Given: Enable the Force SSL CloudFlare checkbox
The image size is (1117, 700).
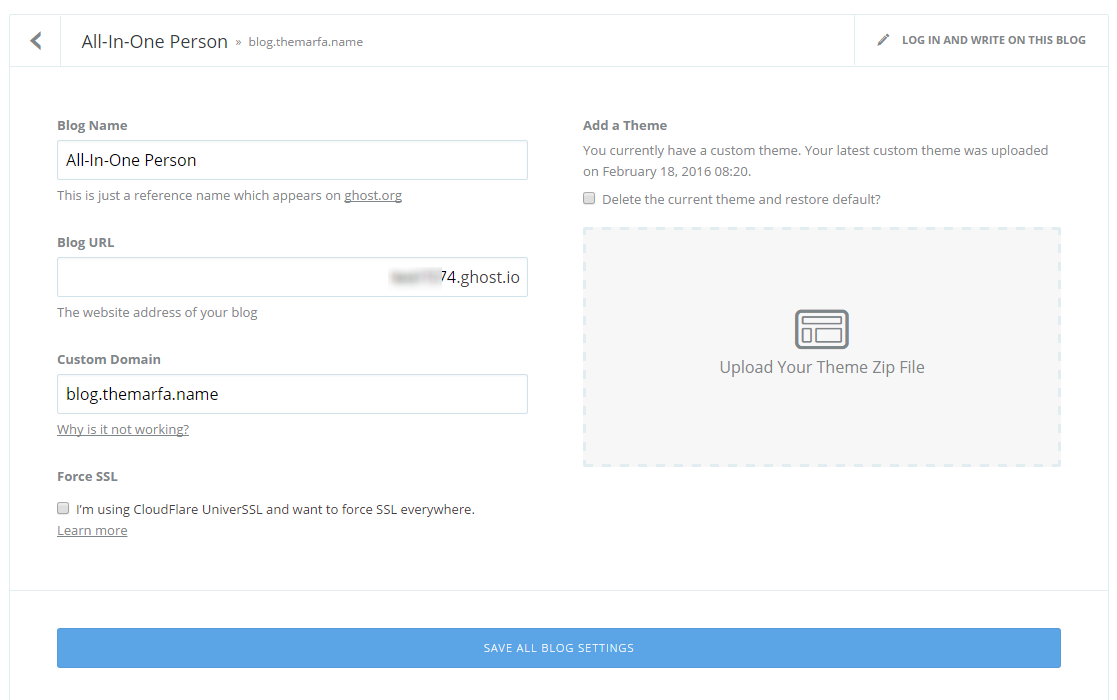Looking at the screenshot, I should tap(64, 508).
